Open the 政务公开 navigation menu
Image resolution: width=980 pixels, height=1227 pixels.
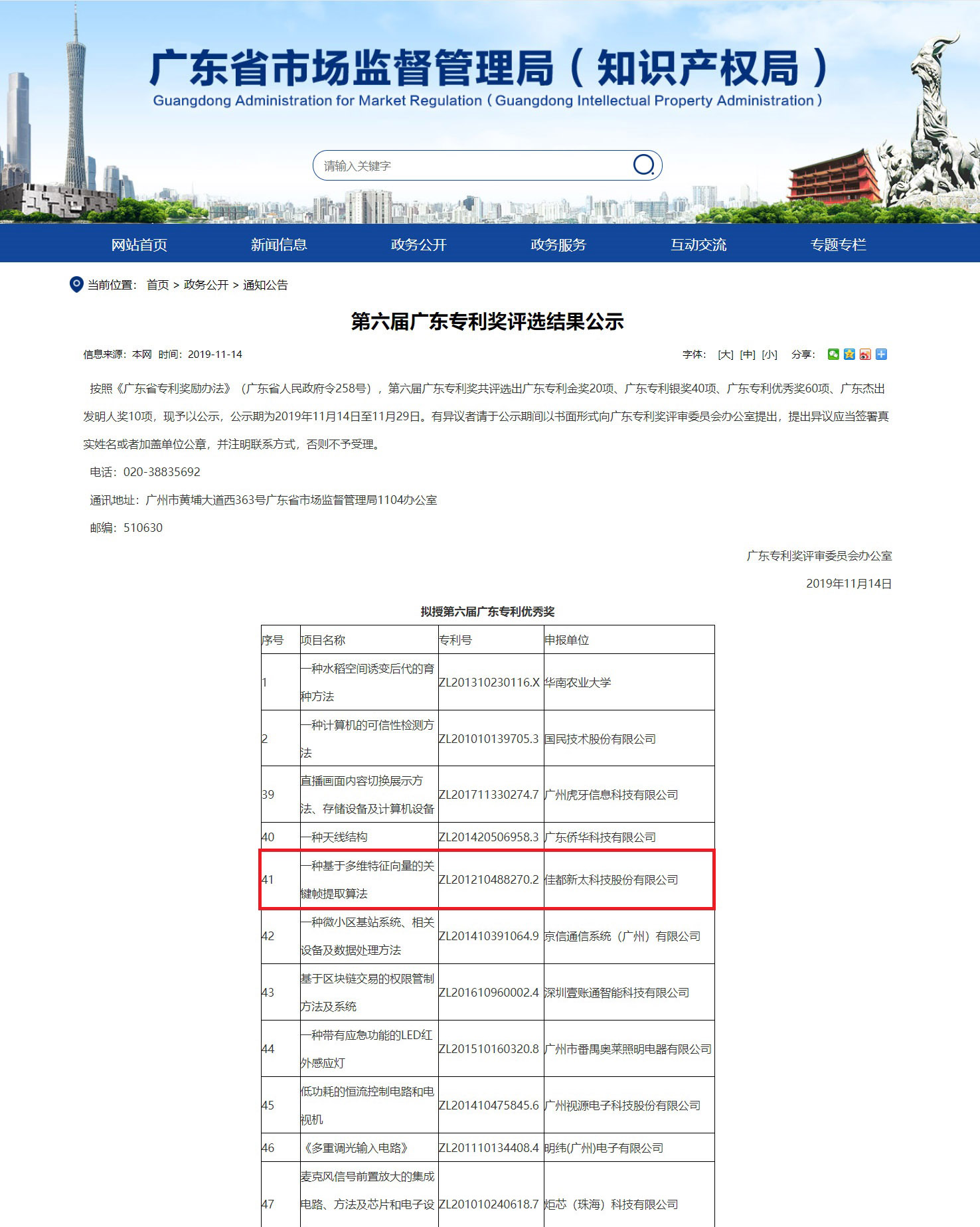[x=419, y=244]
